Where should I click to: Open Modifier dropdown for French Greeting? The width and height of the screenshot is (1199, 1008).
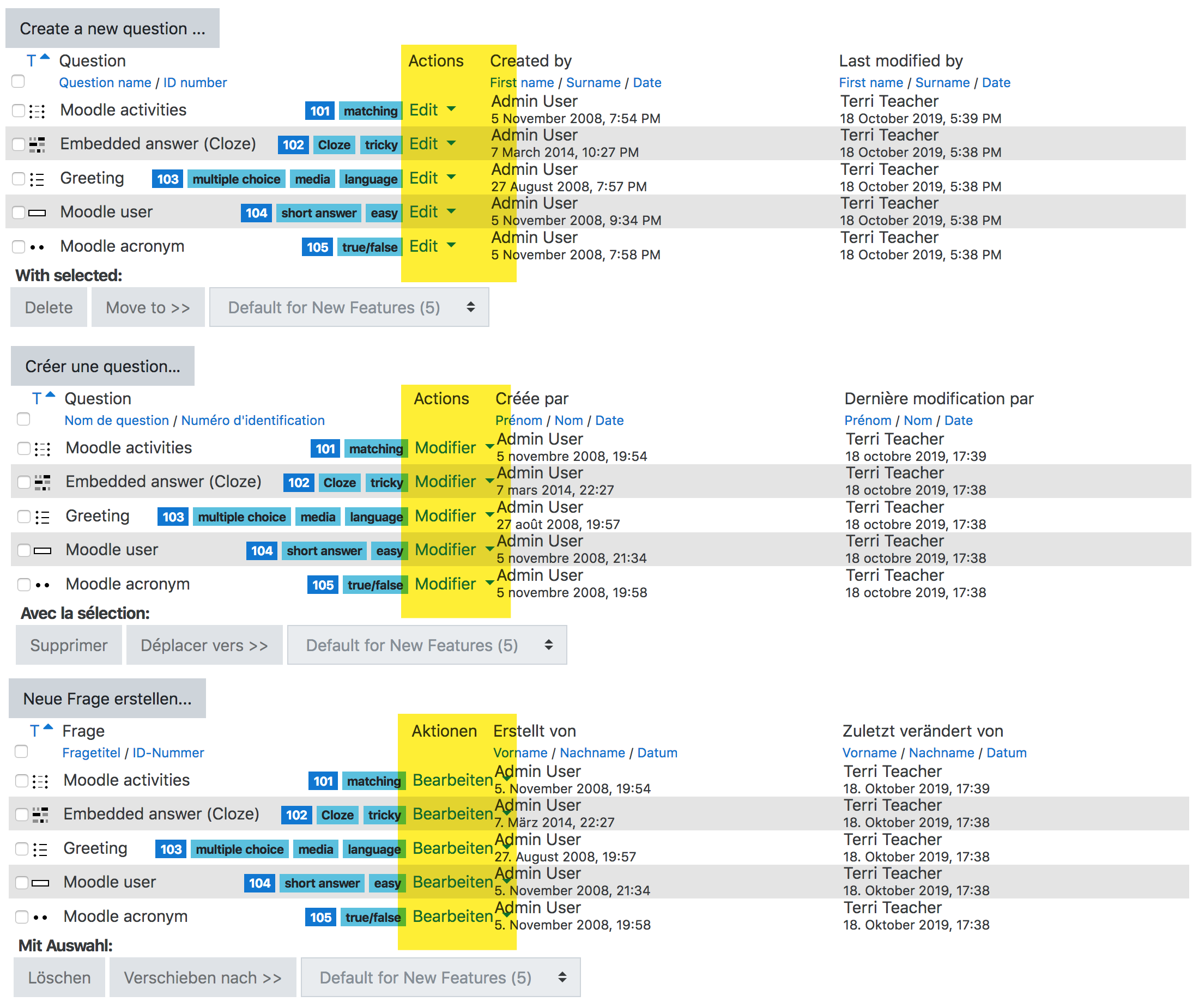pyautogui.click(x=455, y=515)
